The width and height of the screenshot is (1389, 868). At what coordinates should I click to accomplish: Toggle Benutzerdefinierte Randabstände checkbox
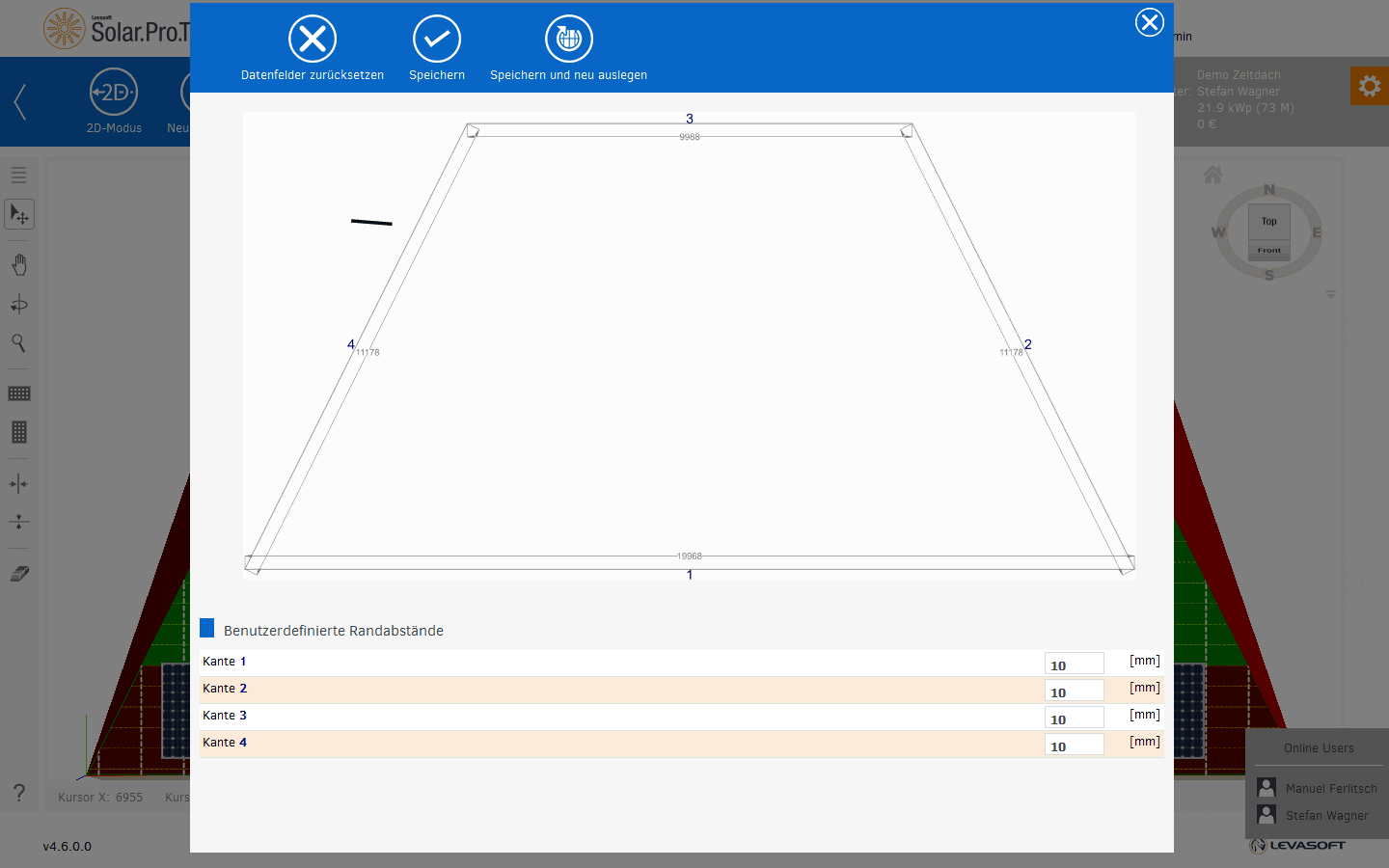click(207, 629)
